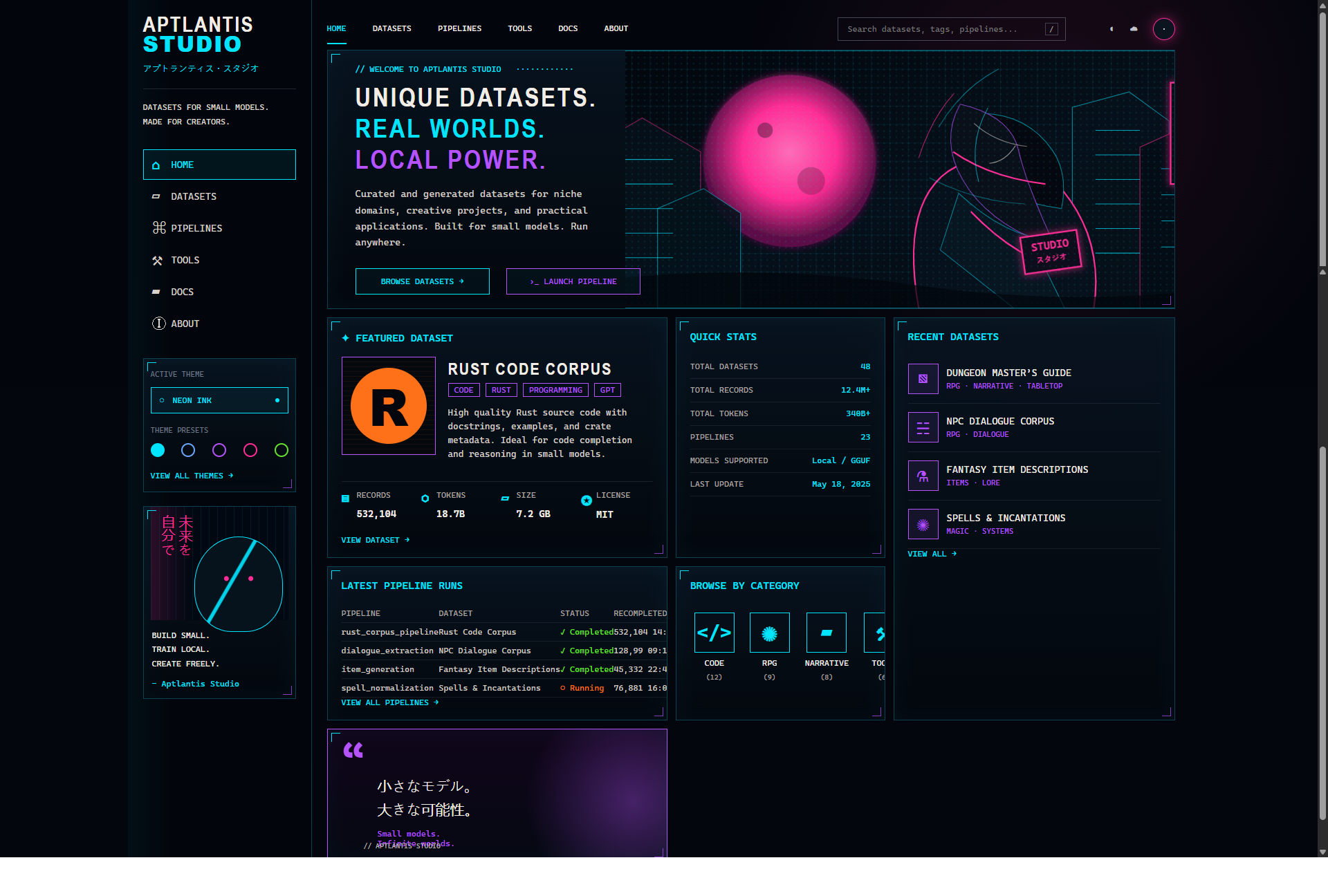Click the Dungeon Master's Guide dataset icon
Screen dimensions: 1328x896
point(923,379)
